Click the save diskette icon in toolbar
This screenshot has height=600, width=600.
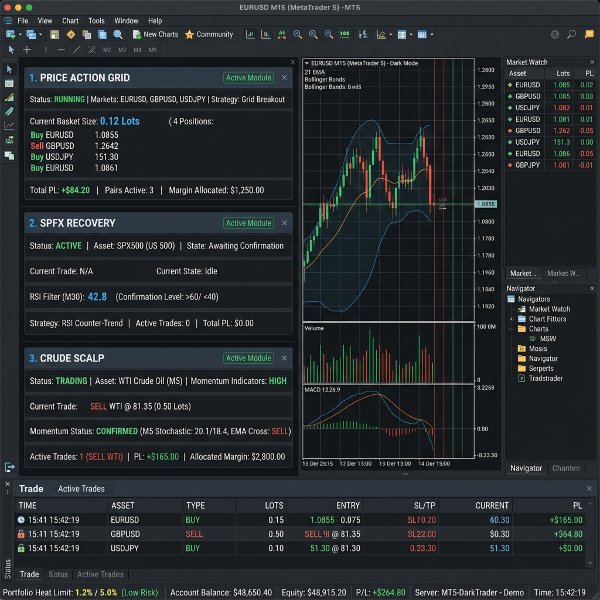(54, 34)
